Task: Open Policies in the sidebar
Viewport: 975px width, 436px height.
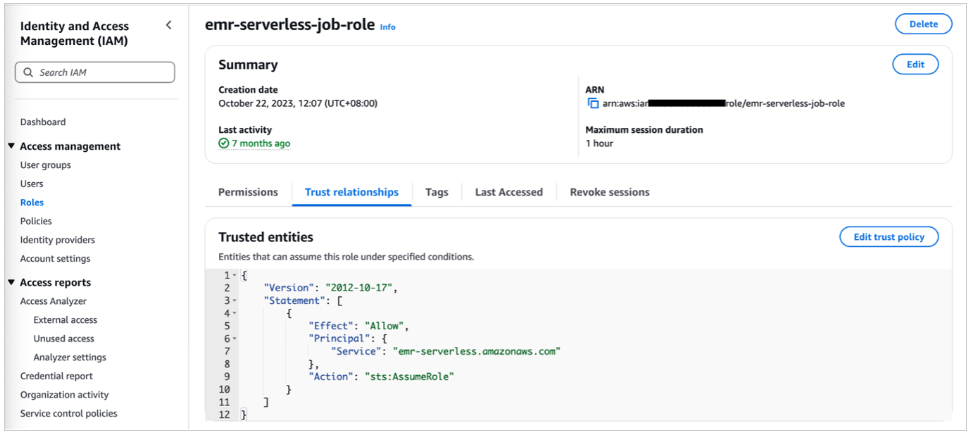Action: pyautogui.click(x=36, y=221)
